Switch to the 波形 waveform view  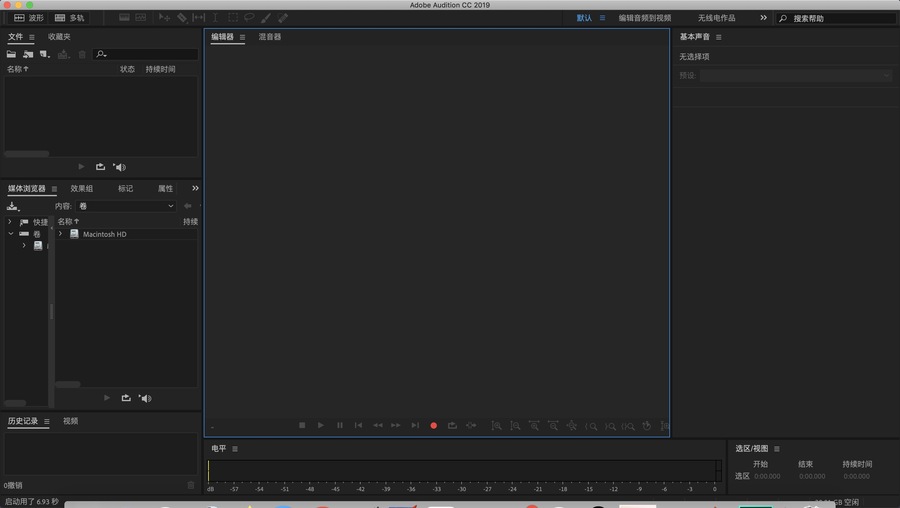click(28, 18)
